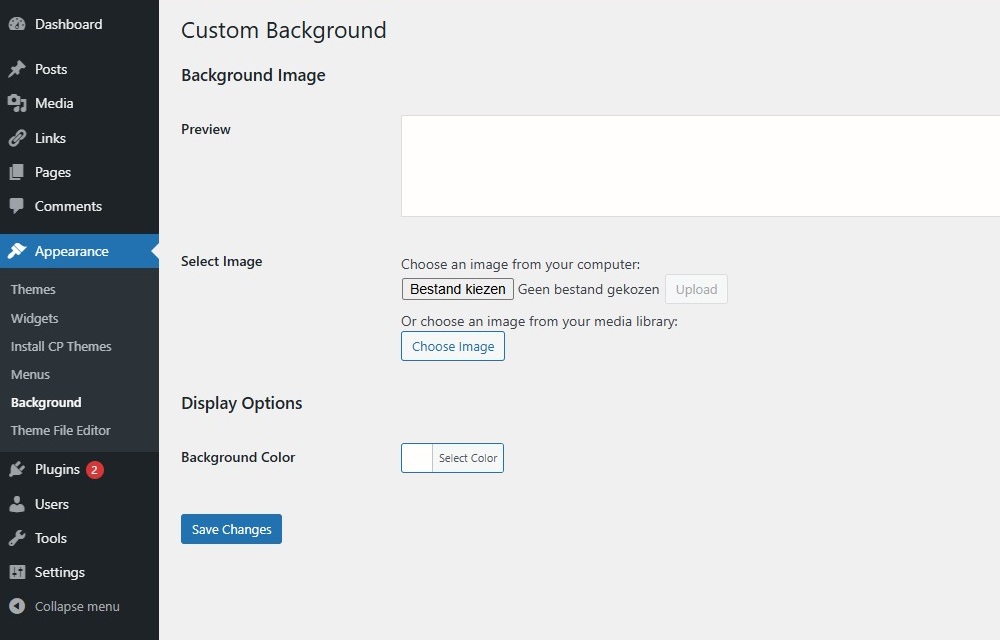Click the Dashboard gauge icon
Image resolution: width=1000 pixels, height=640 pixels.
(x=17, y=24)
